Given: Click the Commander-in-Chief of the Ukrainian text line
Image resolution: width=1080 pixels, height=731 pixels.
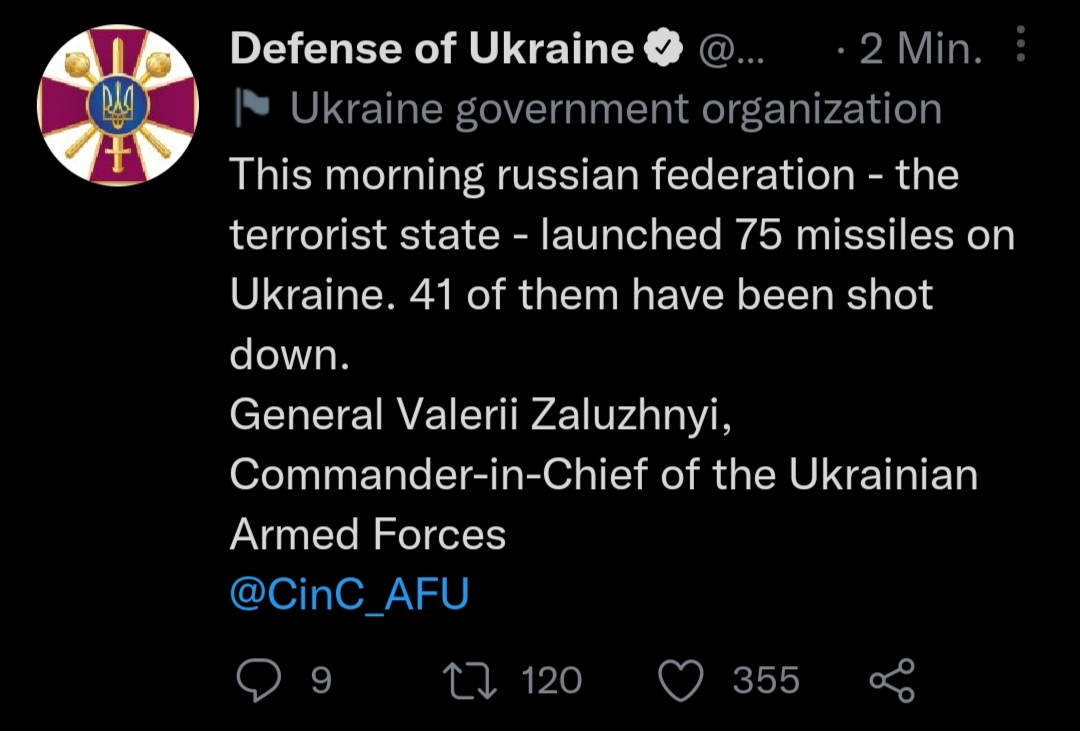Looking at the screenshot, I should point(603,475).
